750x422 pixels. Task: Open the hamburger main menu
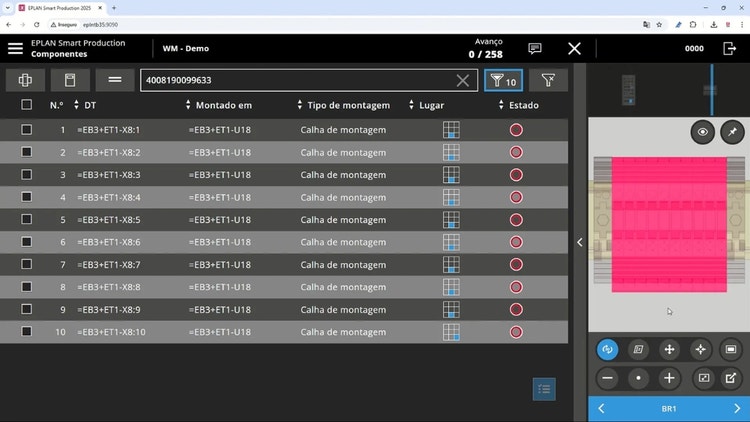(x=15, y=48)
